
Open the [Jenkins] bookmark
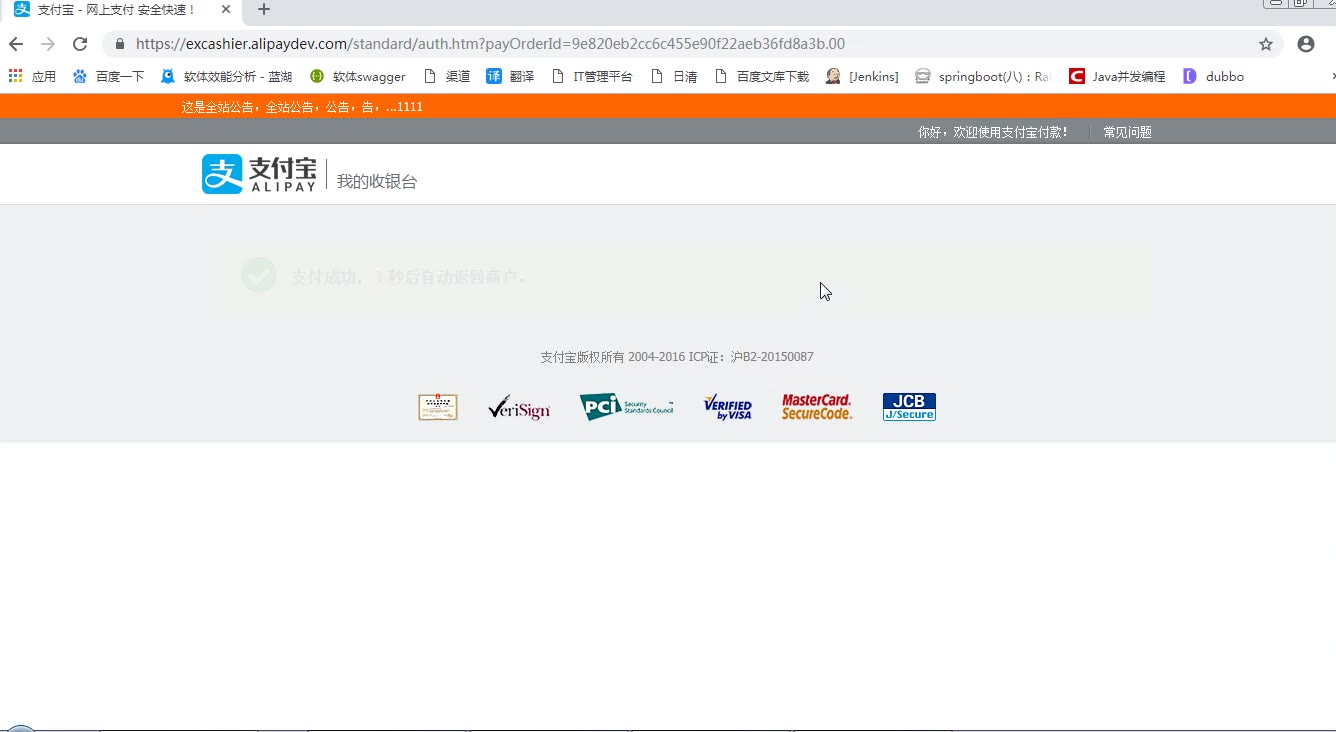click(862, 76)
